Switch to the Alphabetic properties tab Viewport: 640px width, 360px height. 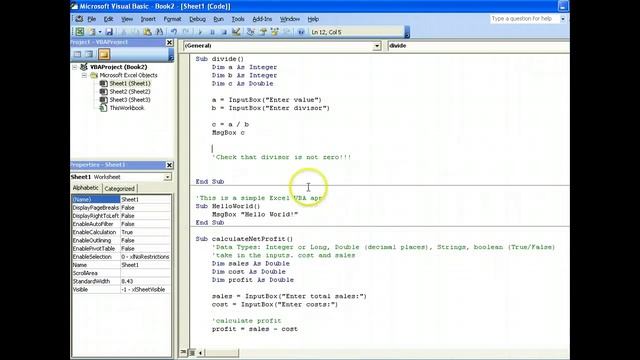[x=86, y=188]
